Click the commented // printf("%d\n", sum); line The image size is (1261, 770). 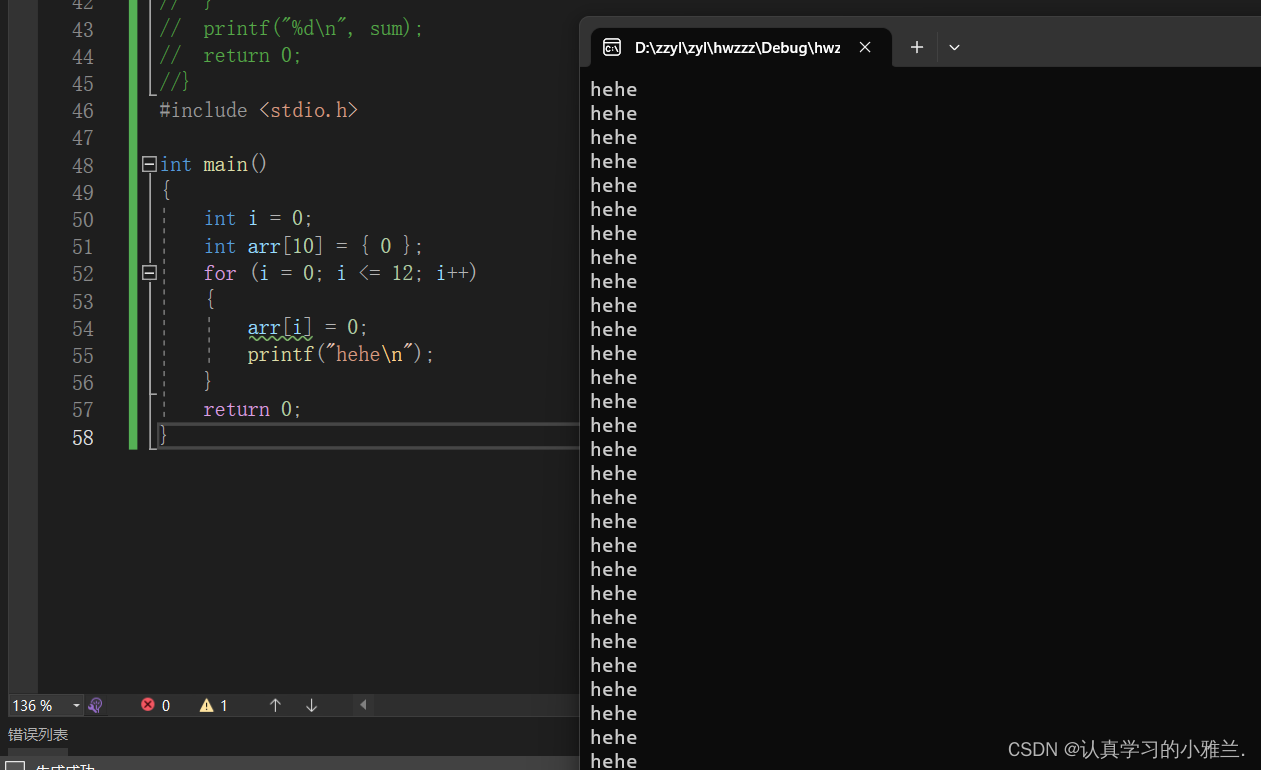point(291,29)
